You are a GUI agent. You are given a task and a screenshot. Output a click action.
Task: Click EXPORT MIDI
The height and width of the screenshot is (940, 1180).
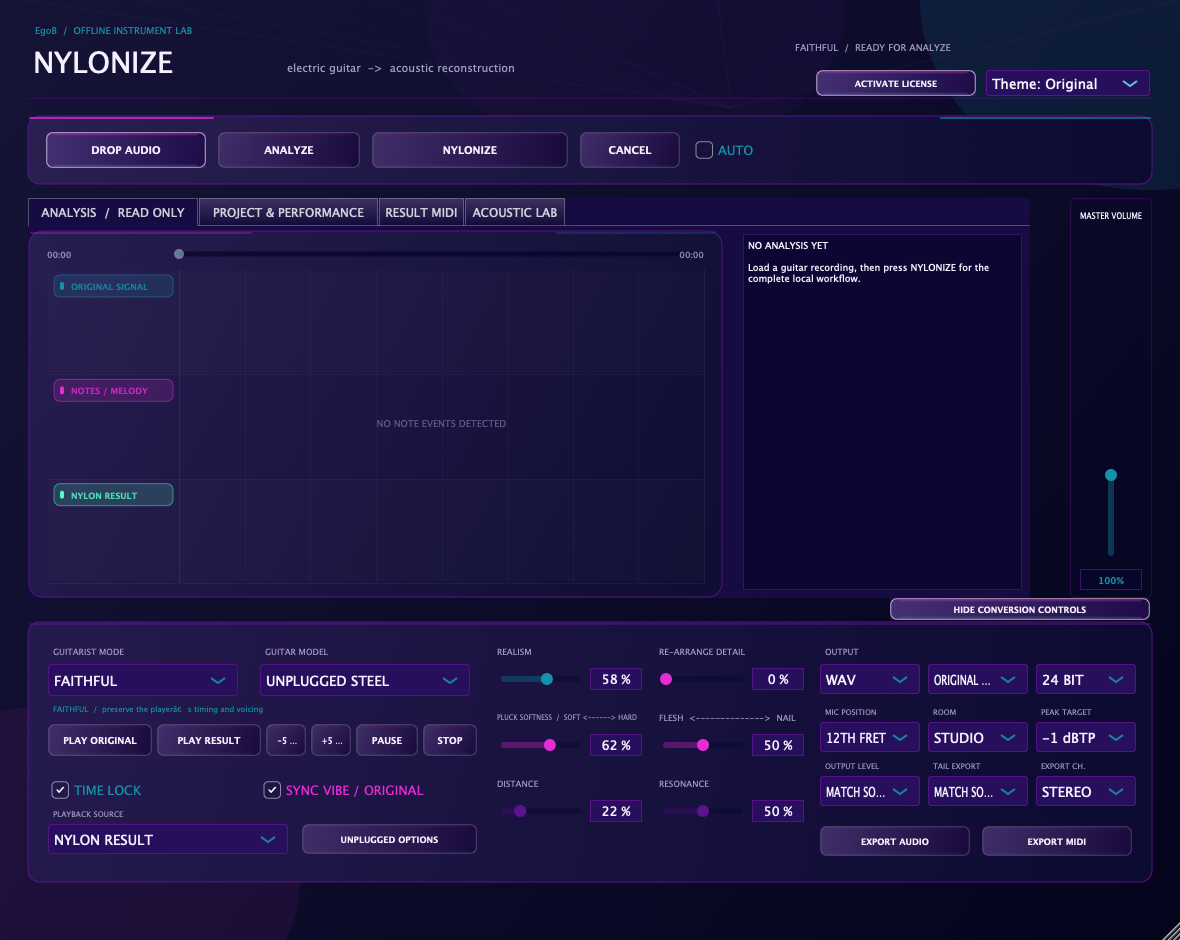click(1057, 841)
